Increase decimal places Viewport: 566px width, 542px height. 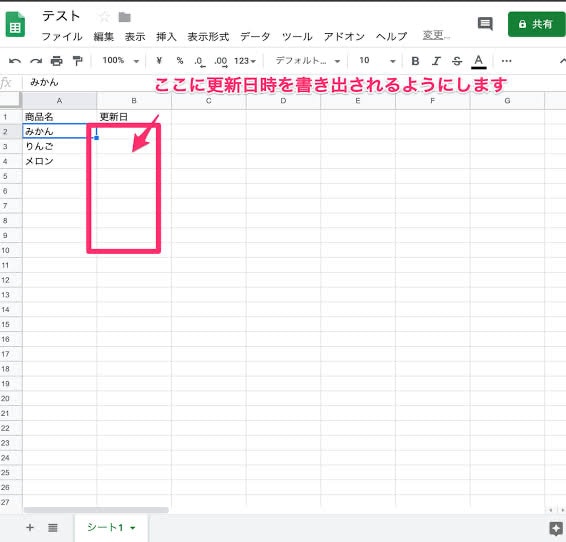click(221, 61)
